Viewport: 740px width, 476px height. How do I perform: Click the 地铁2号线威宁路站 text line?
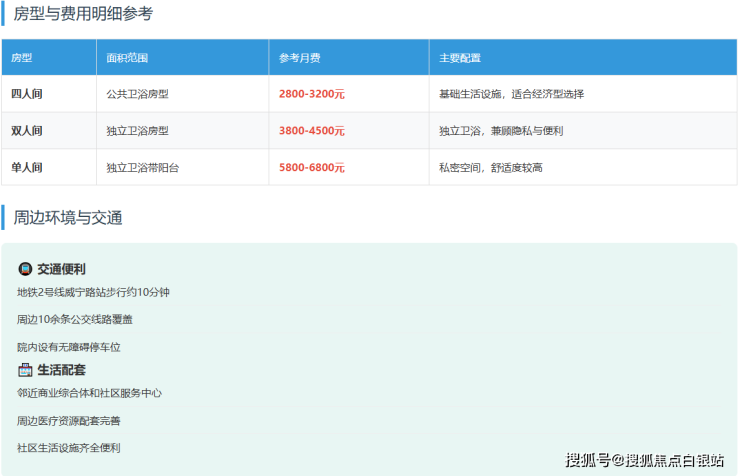94,293
